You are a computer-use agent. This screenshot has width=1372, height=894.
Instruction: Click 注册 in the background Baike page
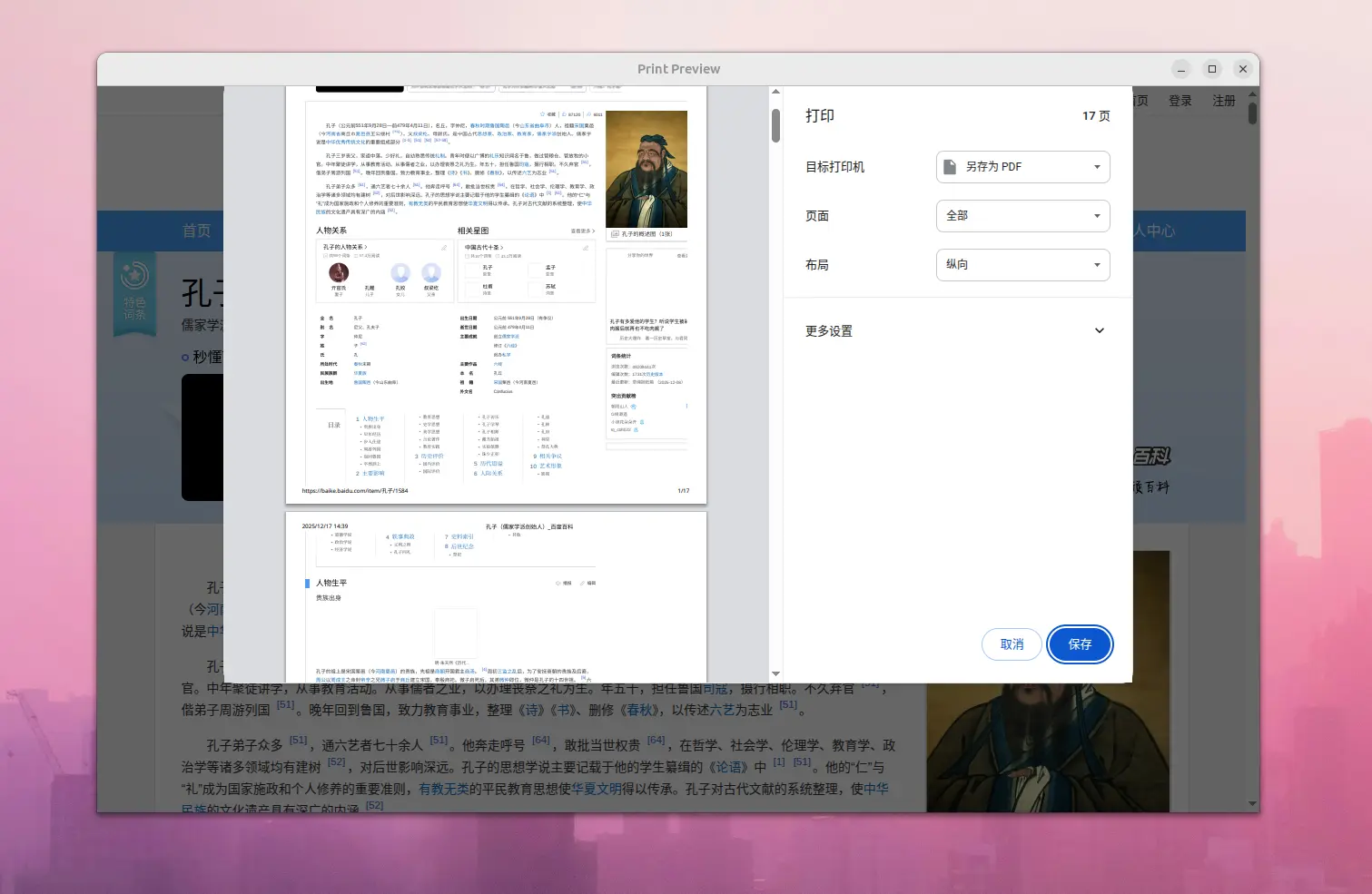pyautogui.click(x=1224, y=101)
